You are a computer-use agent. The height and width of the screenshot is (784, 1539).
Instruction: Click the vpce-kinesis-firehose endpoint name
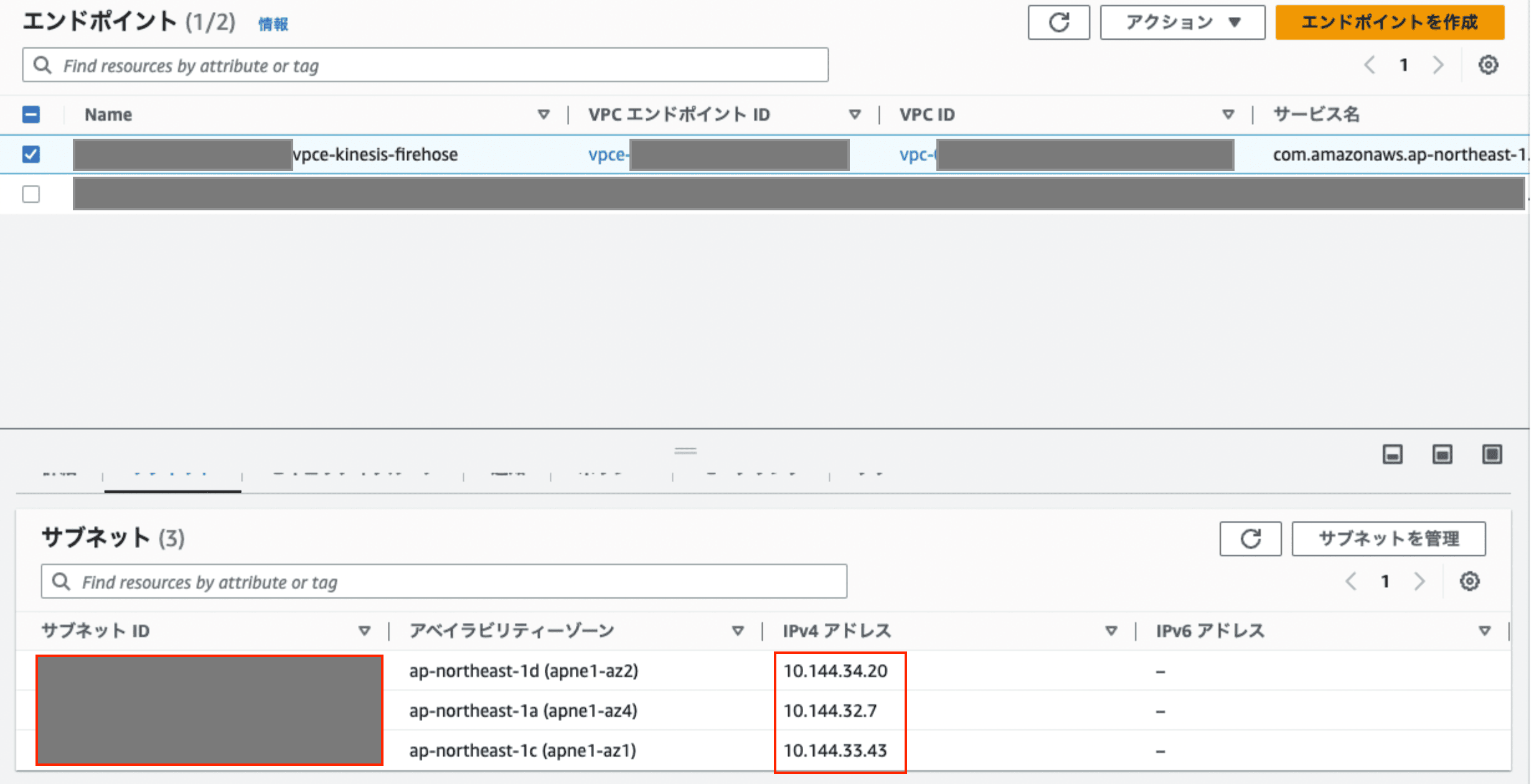click(x=375, y=154)
